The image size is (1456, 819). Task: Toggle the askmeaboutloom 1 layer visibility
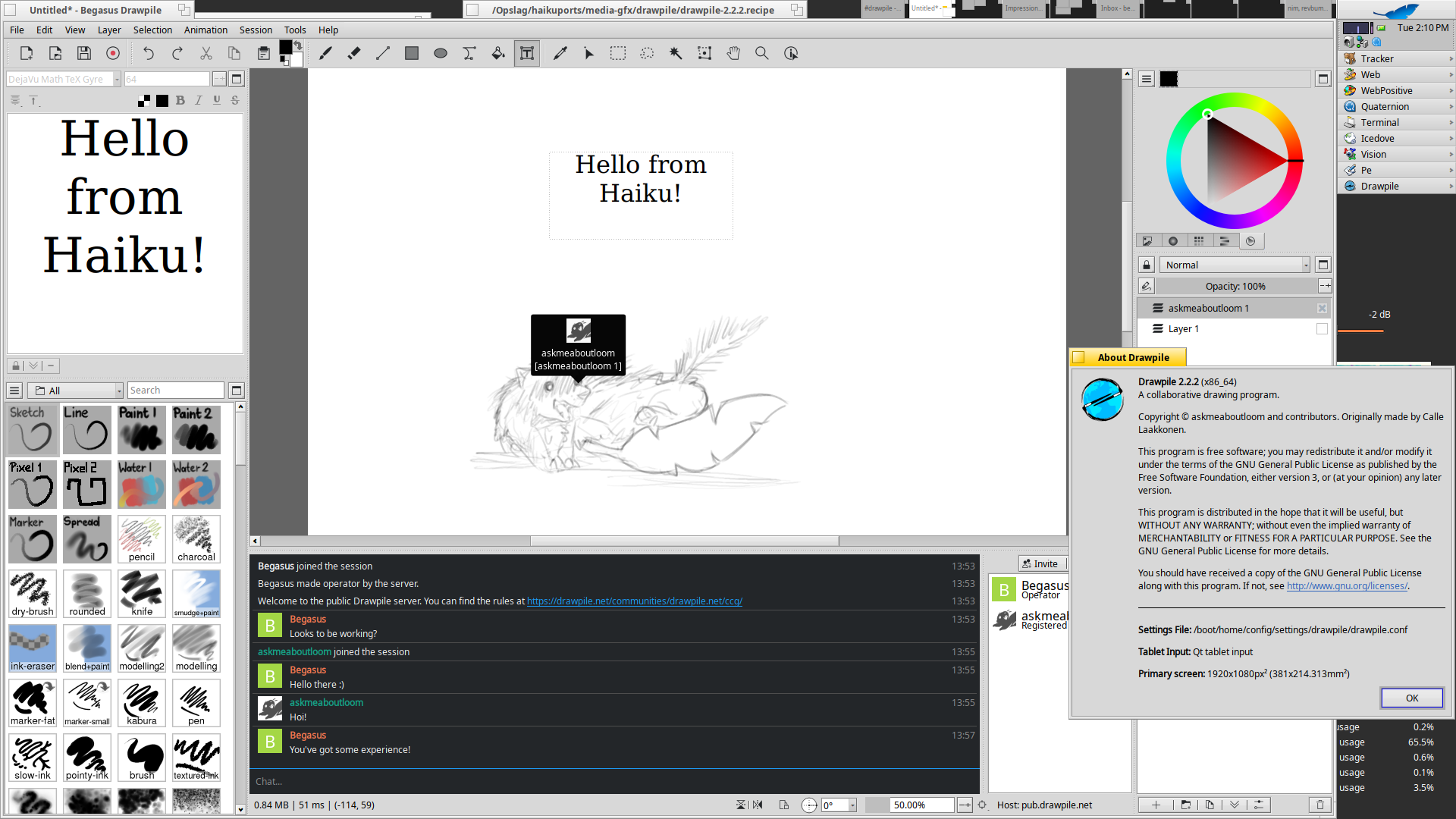[1322, 308]
